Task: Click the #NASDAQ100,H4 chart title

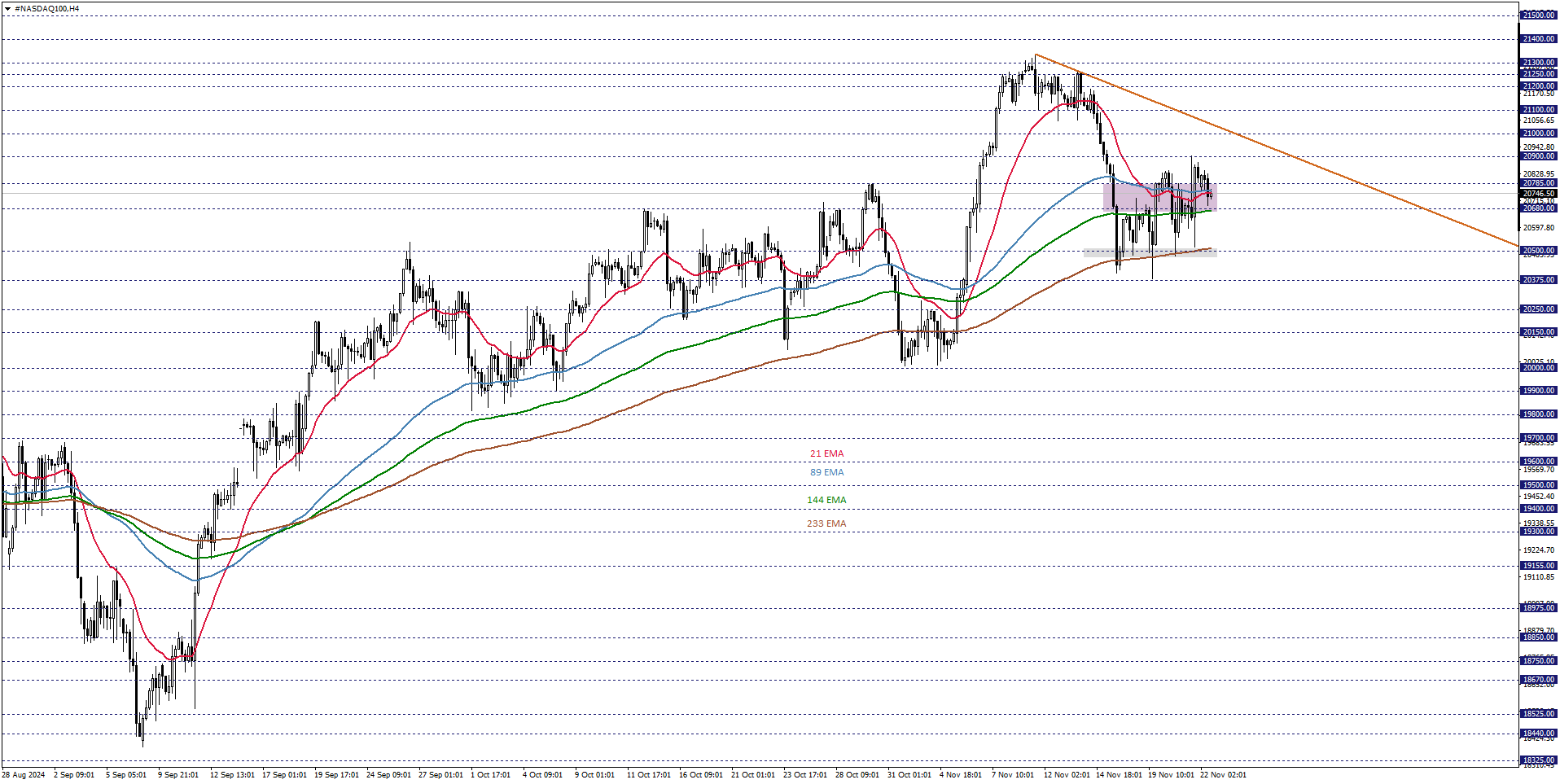Action: [47, 8]
